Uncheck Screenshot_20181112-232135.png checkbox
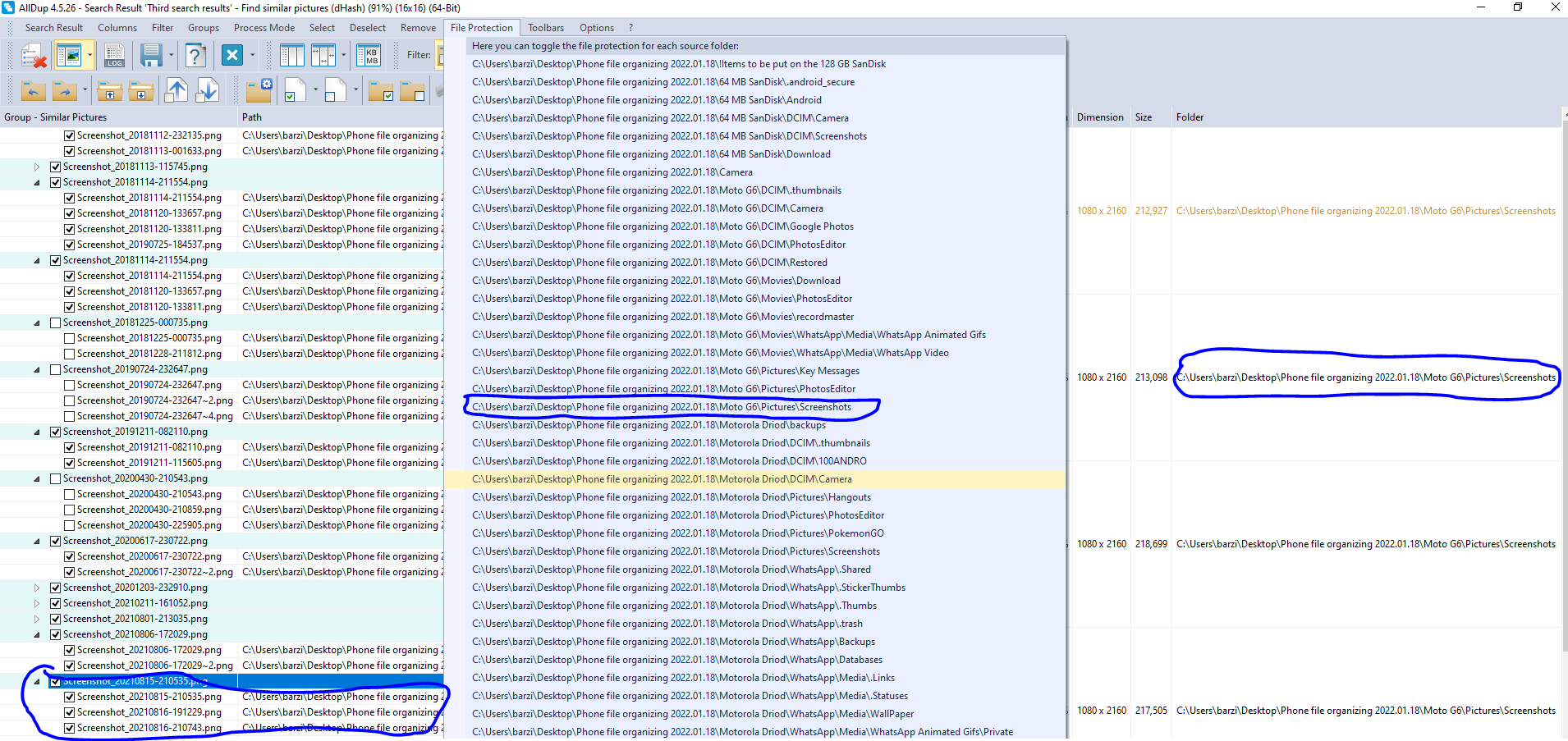Image resolution: width=1568 pixels, height=741 pixels. (x=70, y=135)
